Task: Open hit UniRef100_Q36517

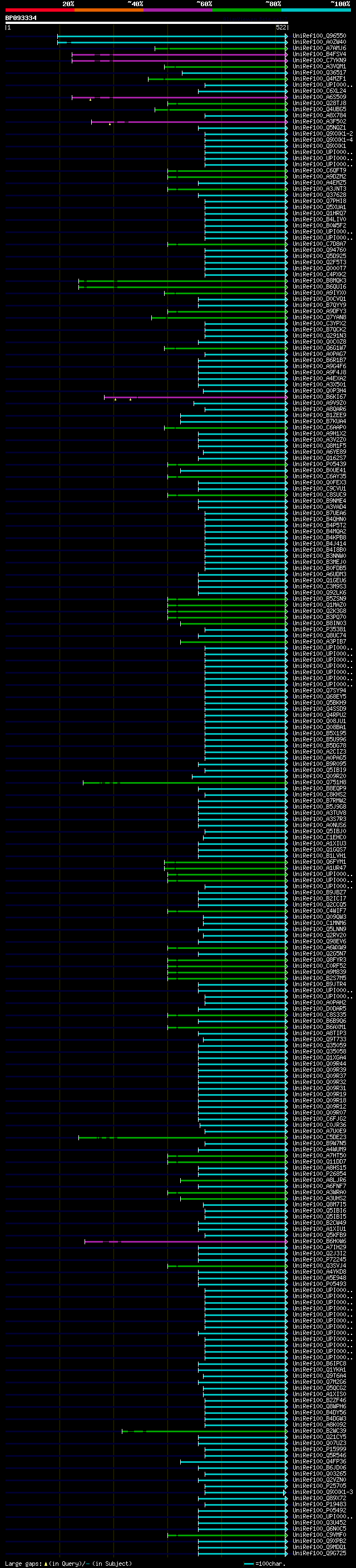Action: pos(319,72)
